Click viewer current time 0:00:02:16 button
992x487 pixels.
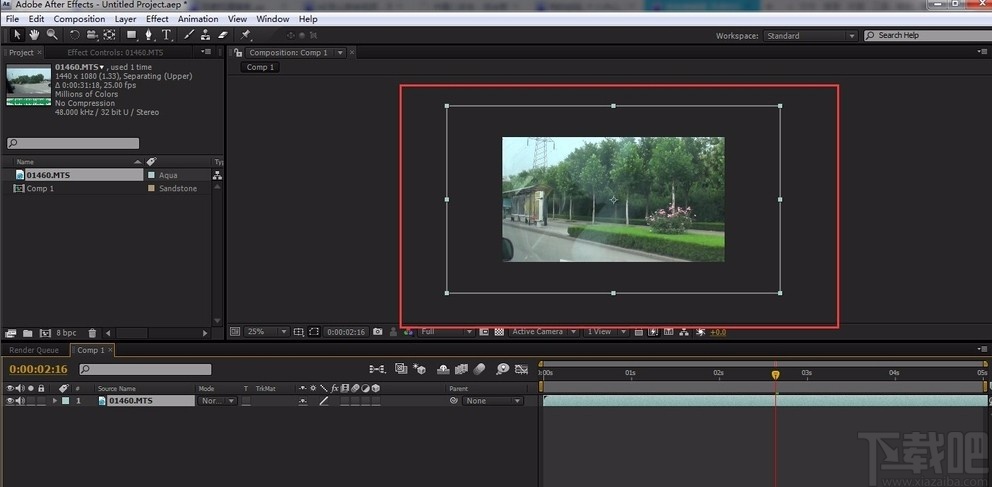pos(344,331)
